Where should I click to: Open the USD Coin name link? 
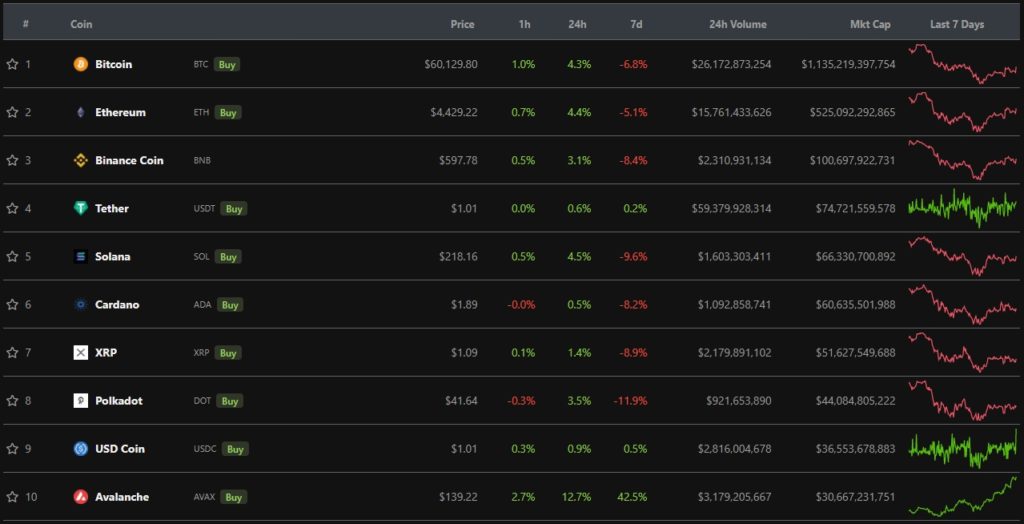[x=120, y=448]
